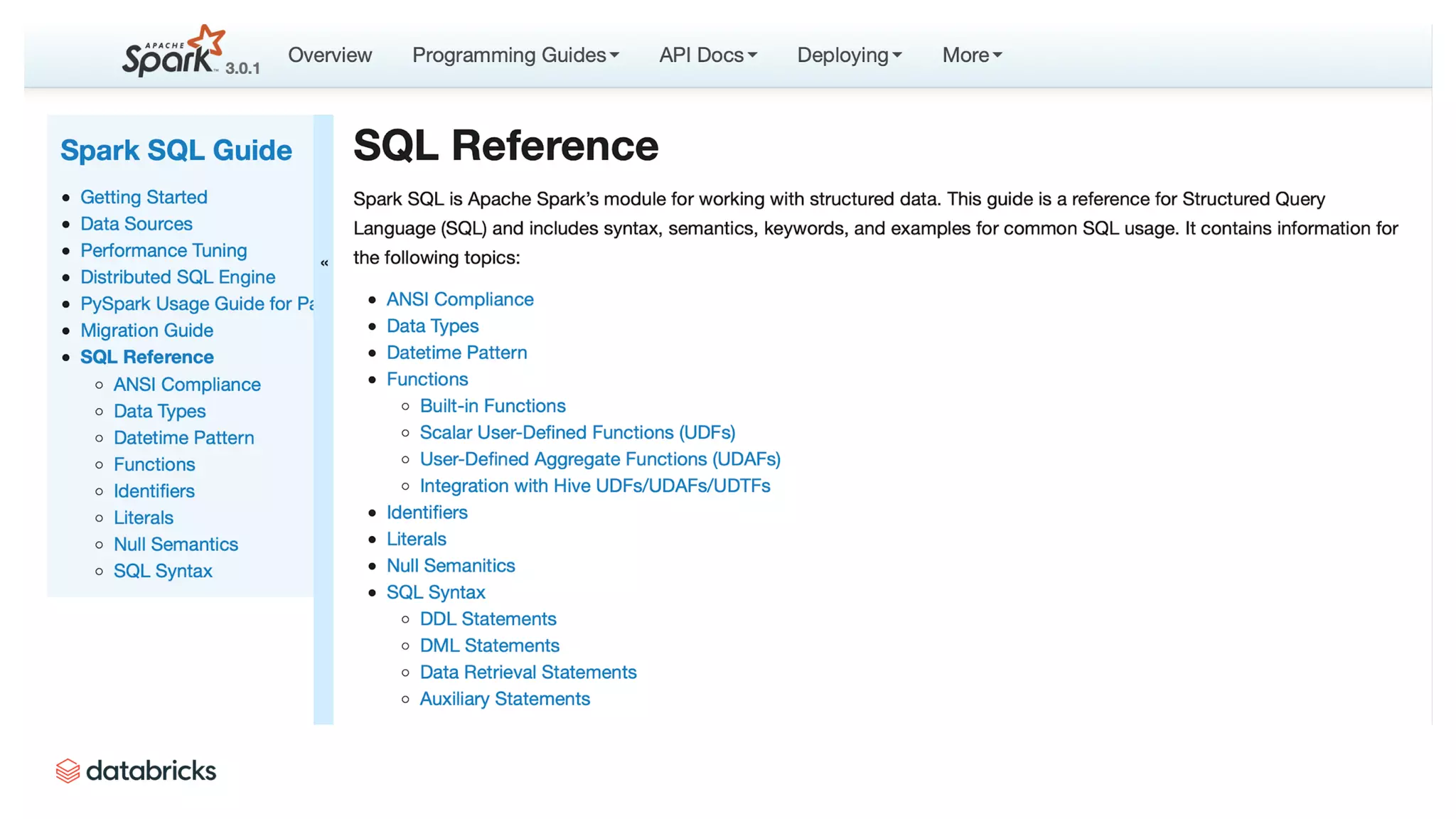Select Performance Tuning in the sidebar
Image resolution: width=1456 pixels, height=819 pixels.
tap(164, 250)
